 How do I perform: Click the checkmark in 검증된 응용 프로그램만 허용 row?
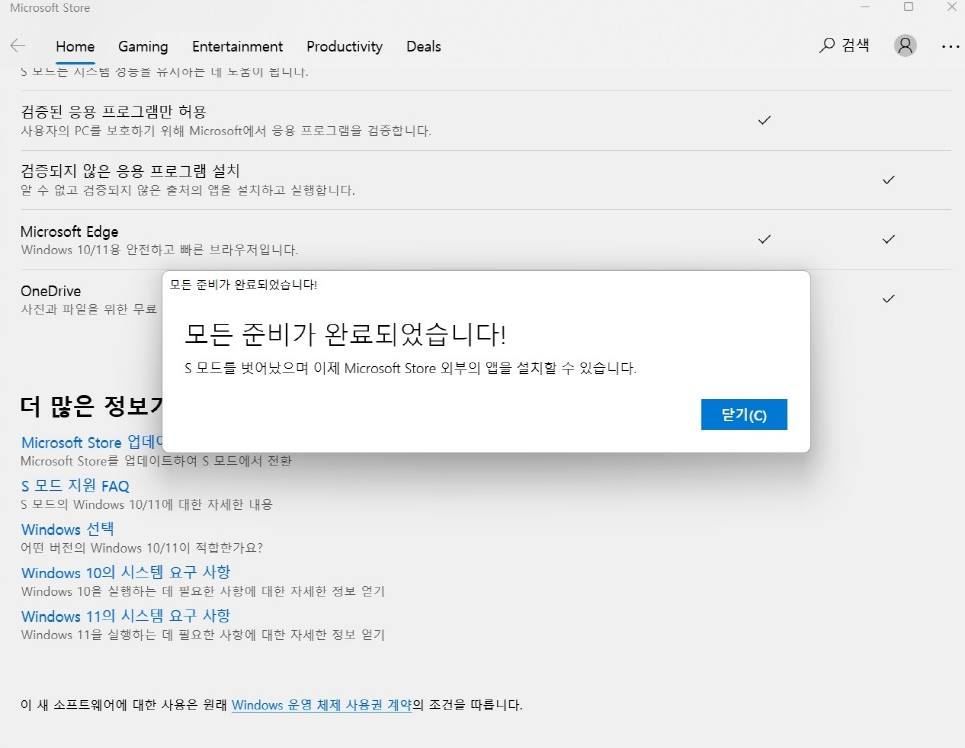coord(764,120)
